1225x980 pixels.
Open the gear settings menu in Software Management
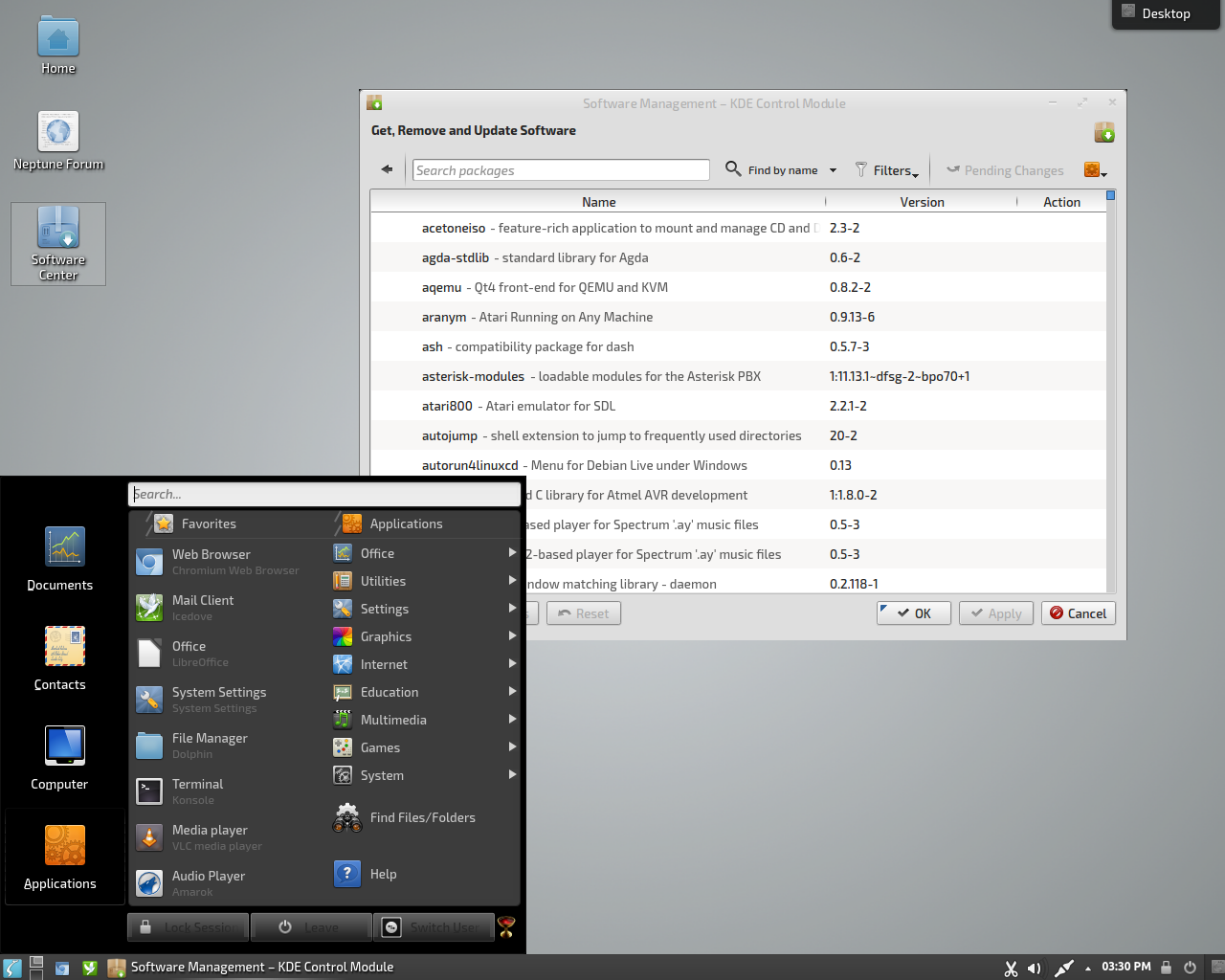pyautogui.click(x=1095, y=170)
